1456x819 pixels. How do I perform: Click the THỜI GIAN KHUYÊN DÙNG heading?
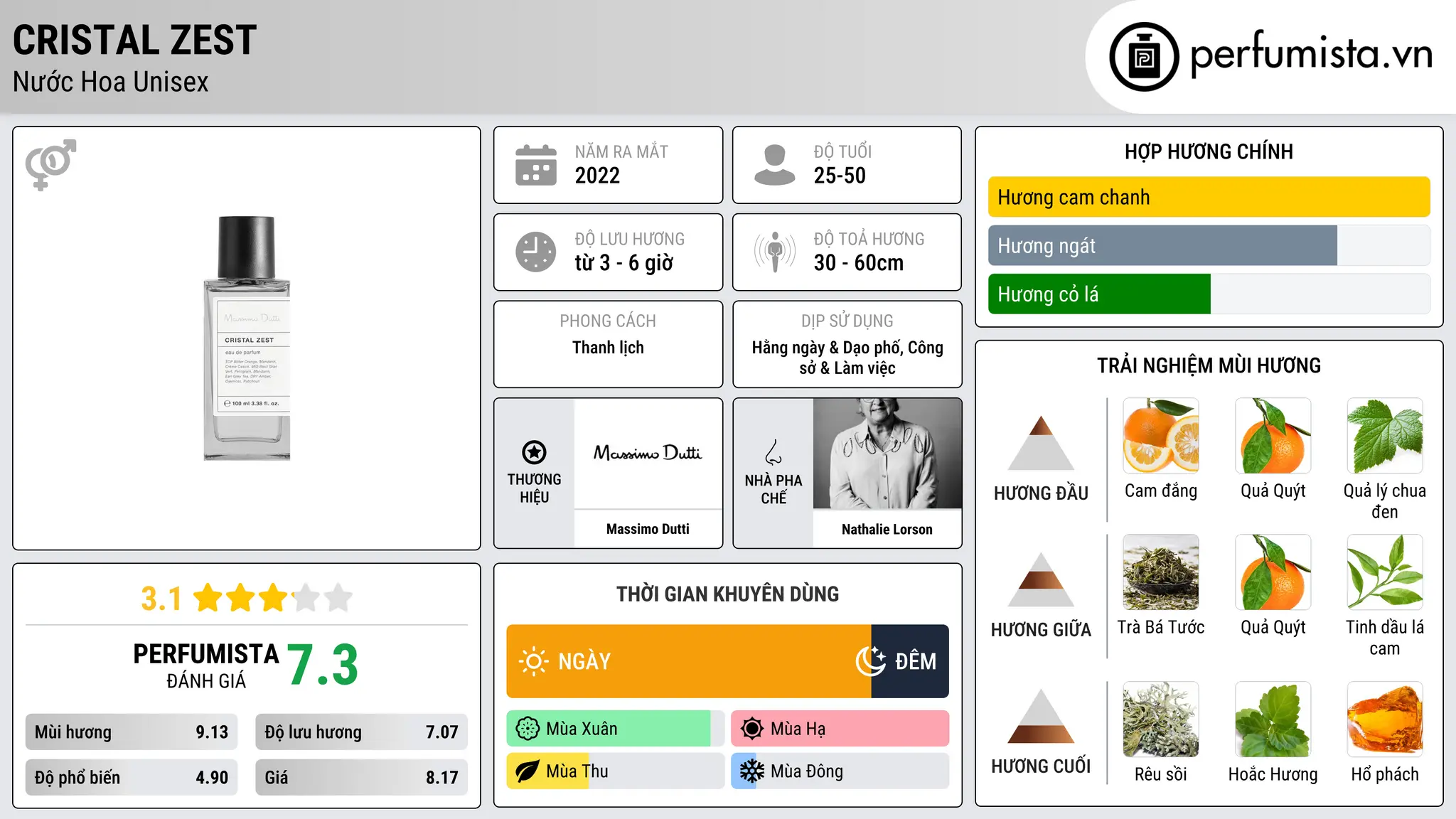click(x=727, y=594)
